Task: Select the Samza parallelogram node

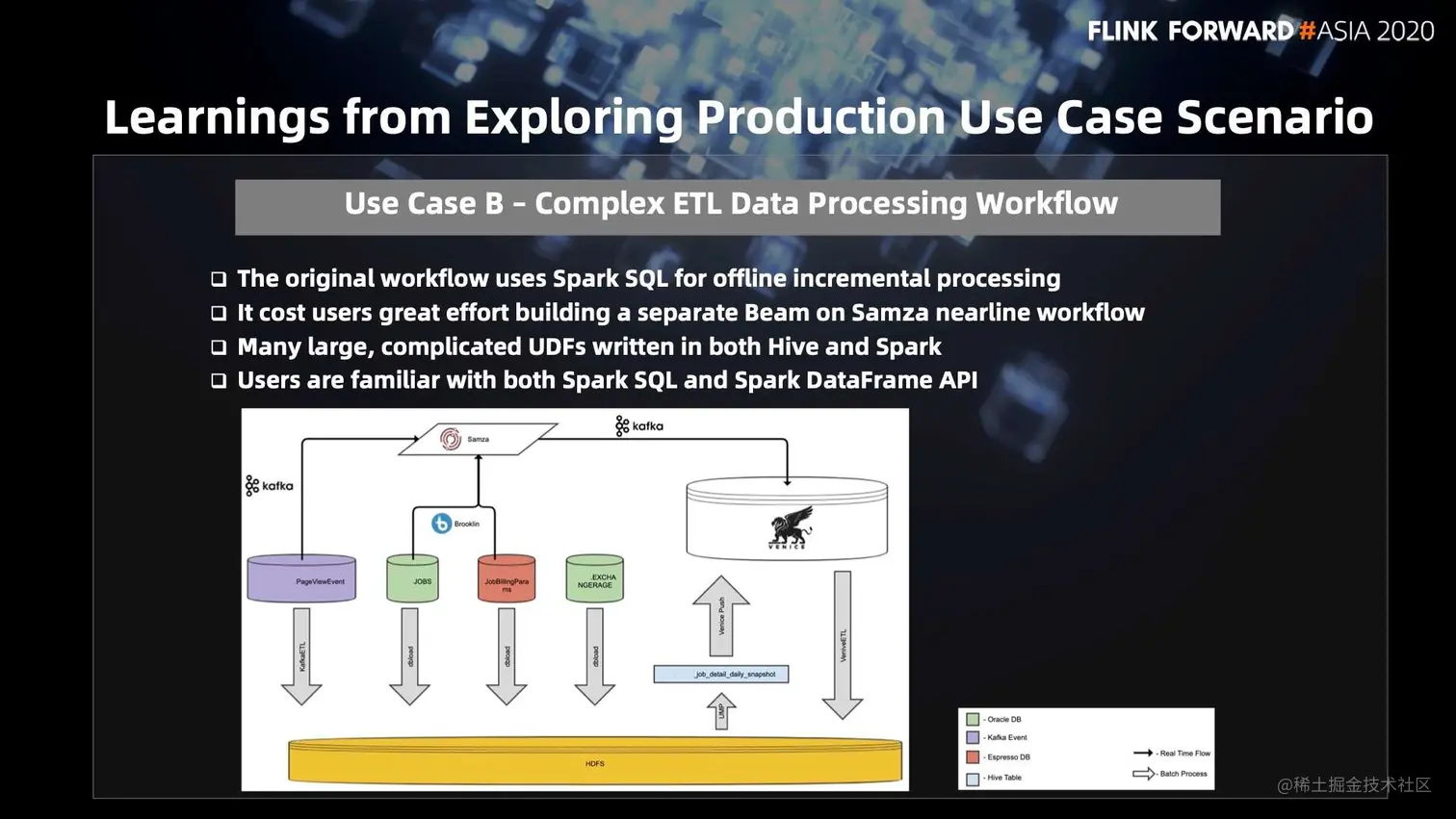Action: 478,439
